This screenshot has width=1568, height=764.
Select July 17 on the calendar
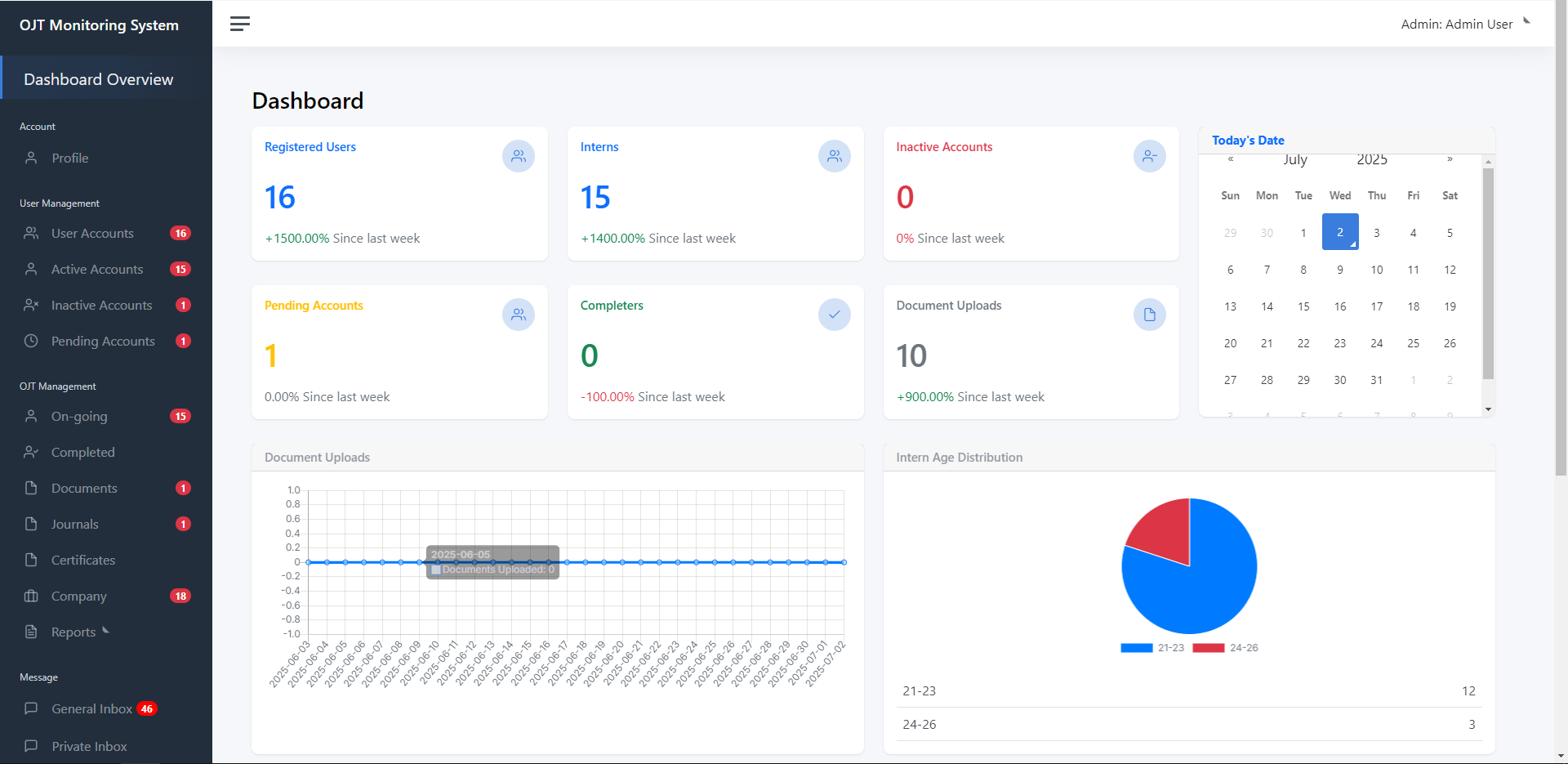tap(1376, 306)
